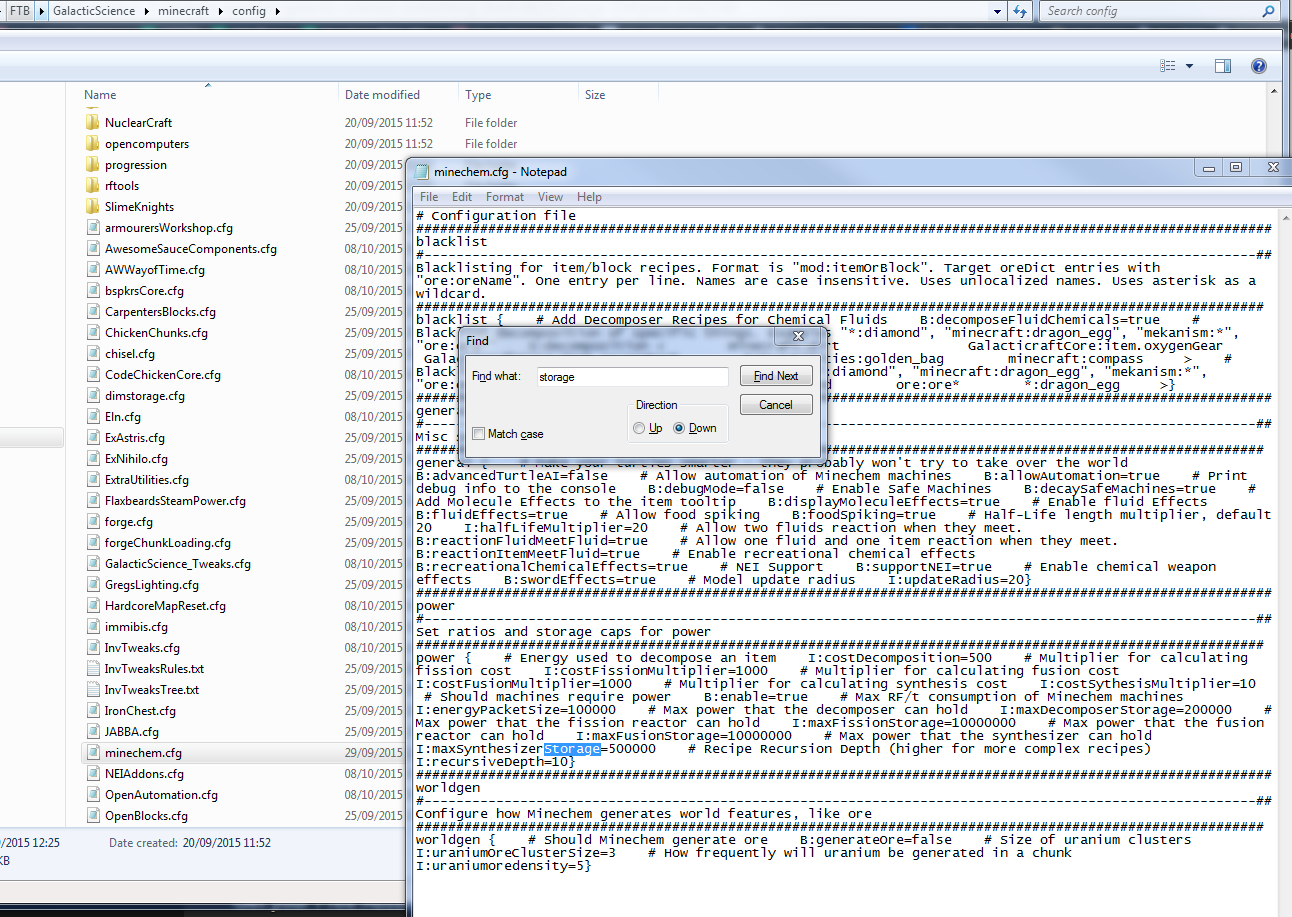Open the Notepad Edit menu
This screenshot has width=1292, height=917.
pos(462,197)
